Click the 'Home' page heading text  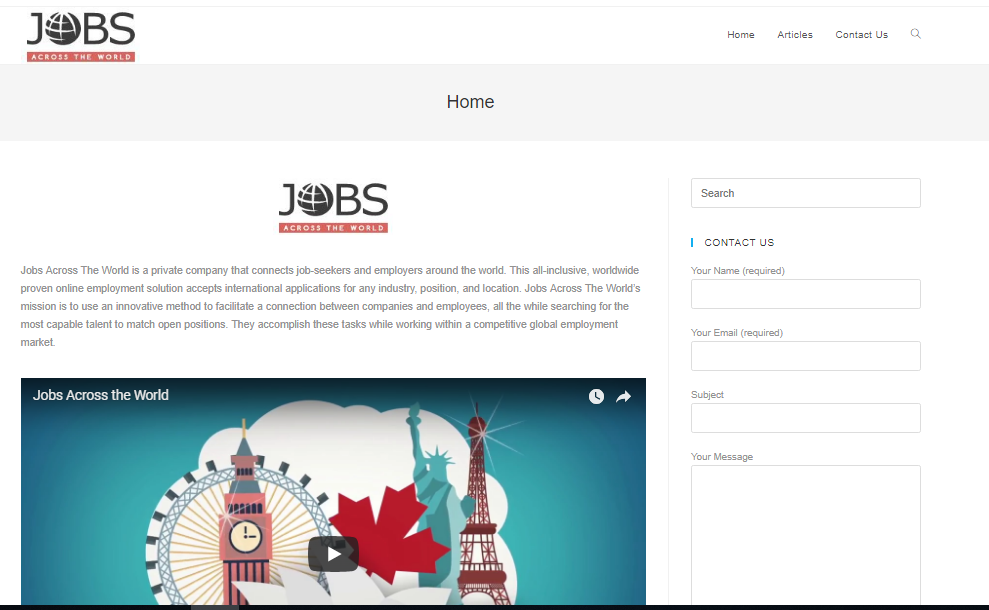(x=470, y=102)
